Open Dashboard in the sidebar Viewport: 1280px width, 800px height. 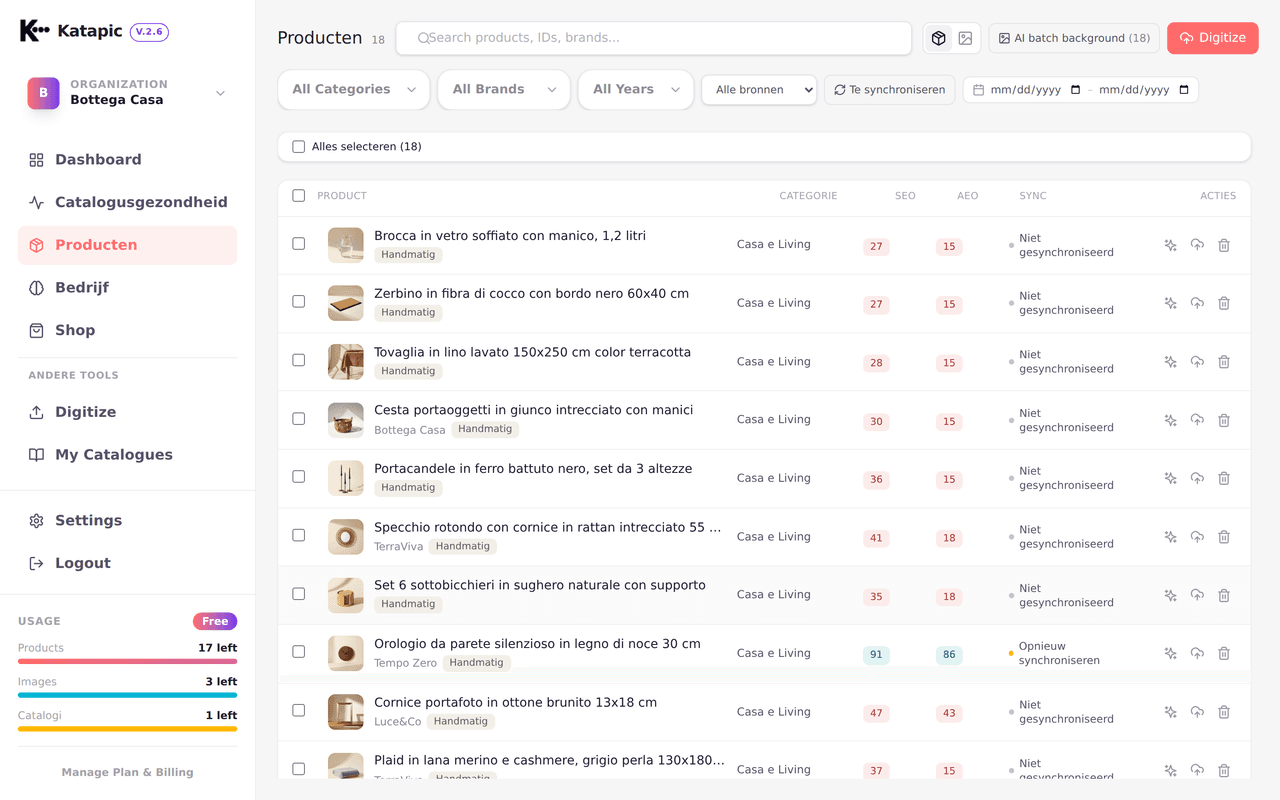tap(127, 160)
